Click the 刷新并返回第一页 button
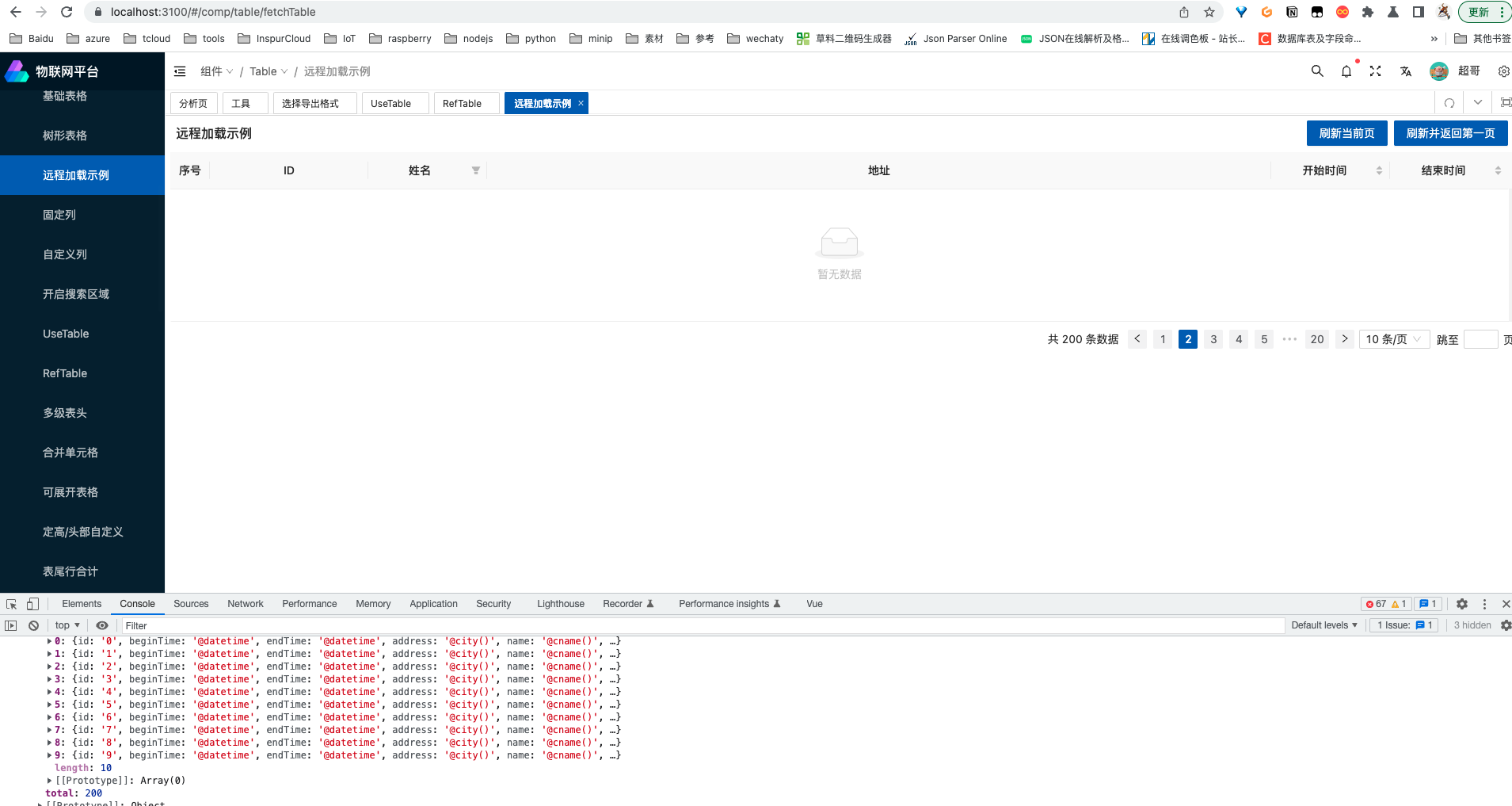 tap(1450, 133)
